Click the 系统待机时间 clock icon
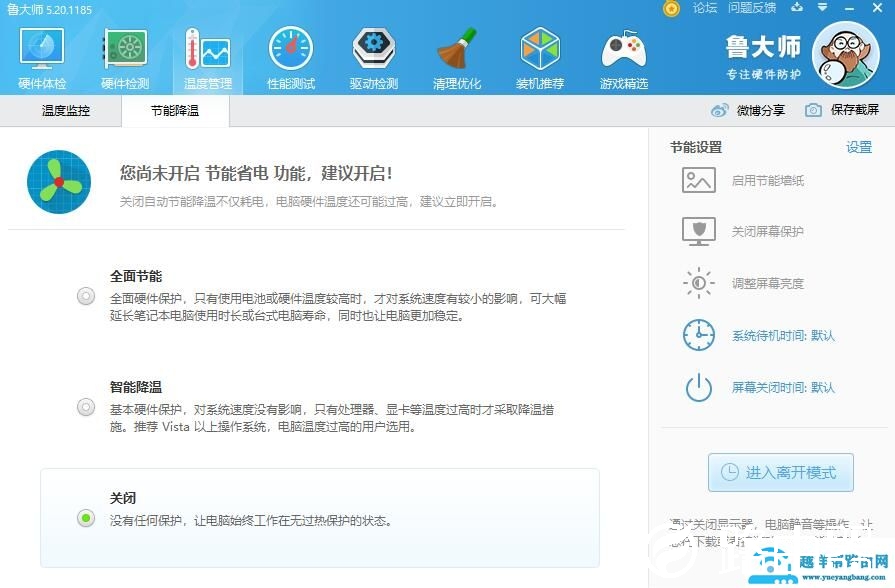The image size is (895, 588). click(x=699, y=335)
